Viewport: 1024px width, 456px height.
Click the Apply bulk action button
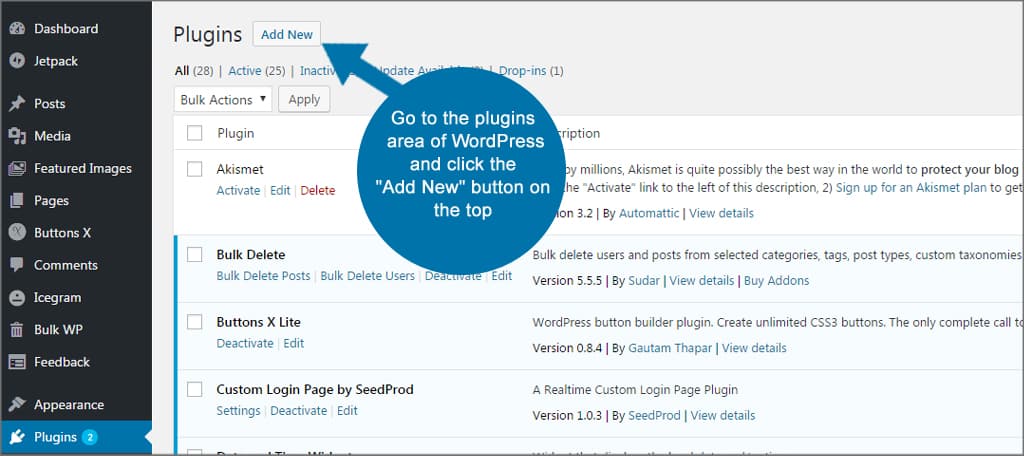[304, 99]
